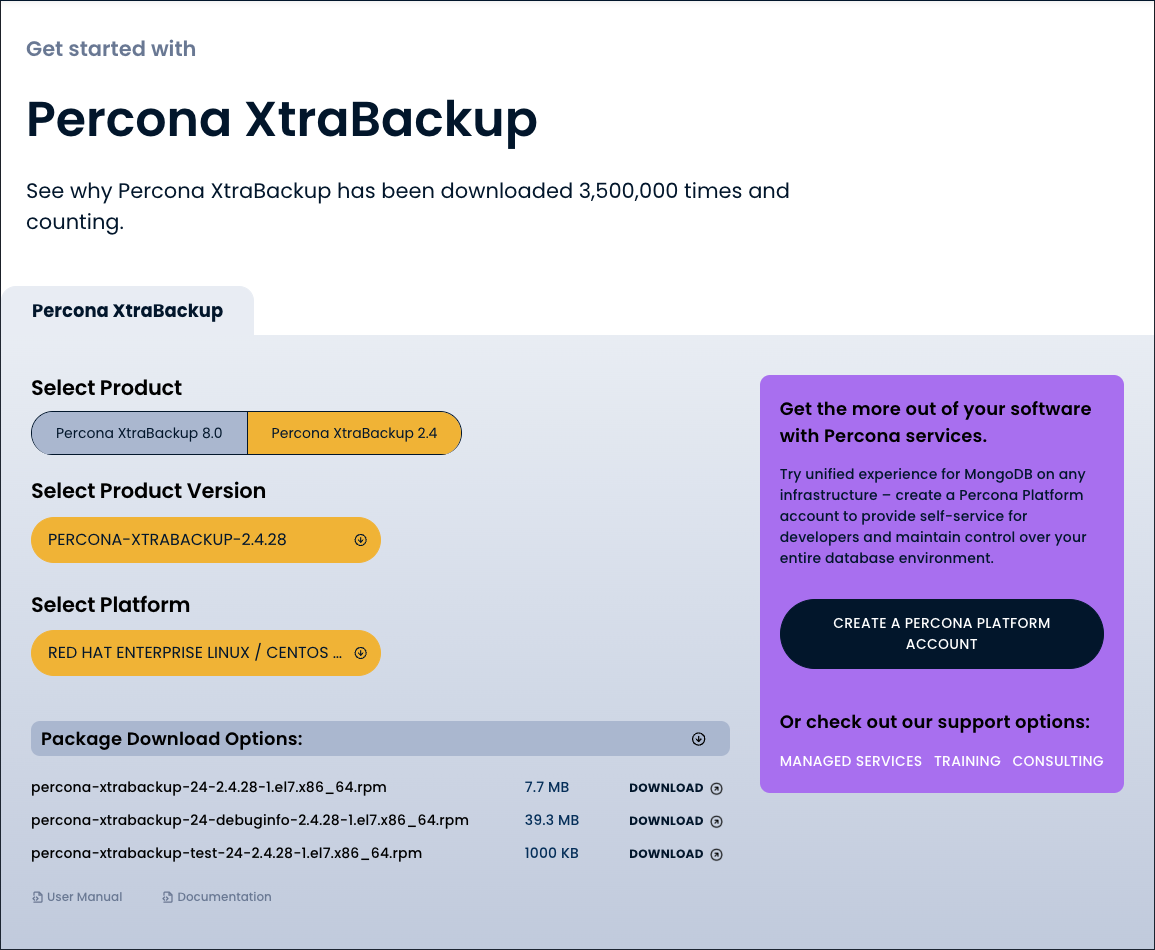This screenshot has width=1155, height=950.
Task: Collapse the Package Download Options header
Action: [380, 739]
